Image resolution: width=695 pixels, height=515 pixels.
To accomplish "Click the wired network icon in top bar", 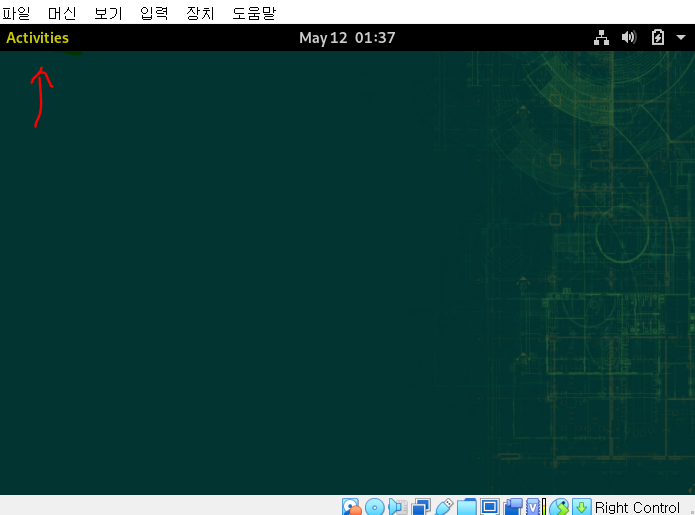I will pos(601,38).
